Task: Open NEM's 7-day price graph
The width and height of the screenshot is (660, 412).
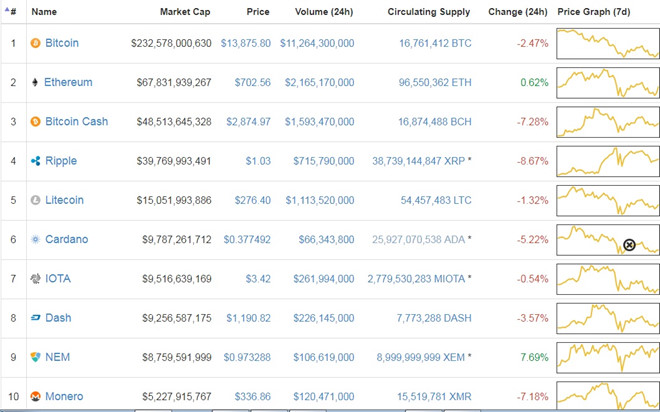Action: 607,357
